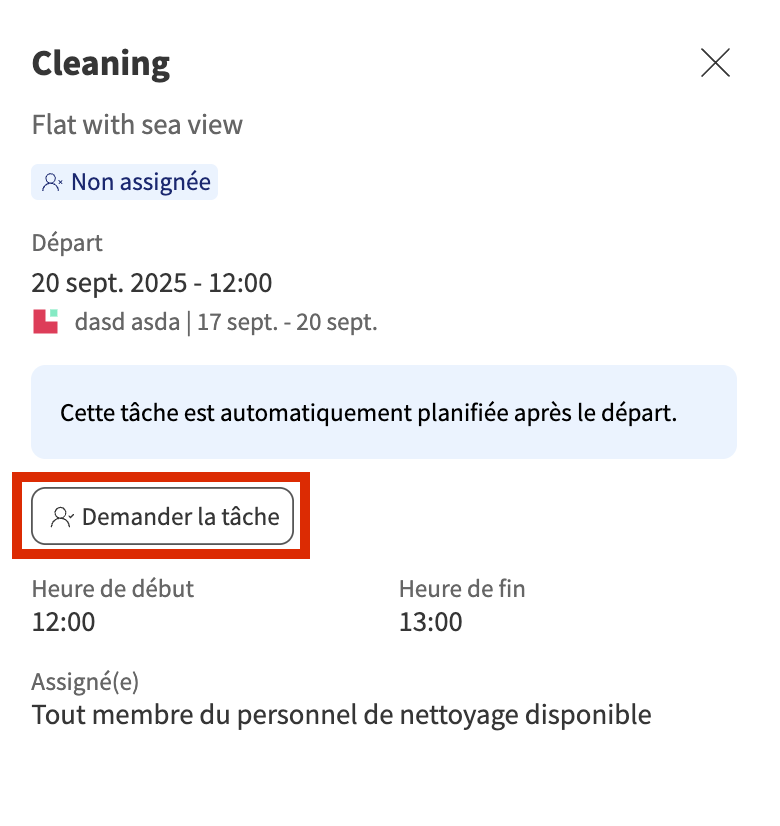Select the 13:00 end time value

coord(431,622)
